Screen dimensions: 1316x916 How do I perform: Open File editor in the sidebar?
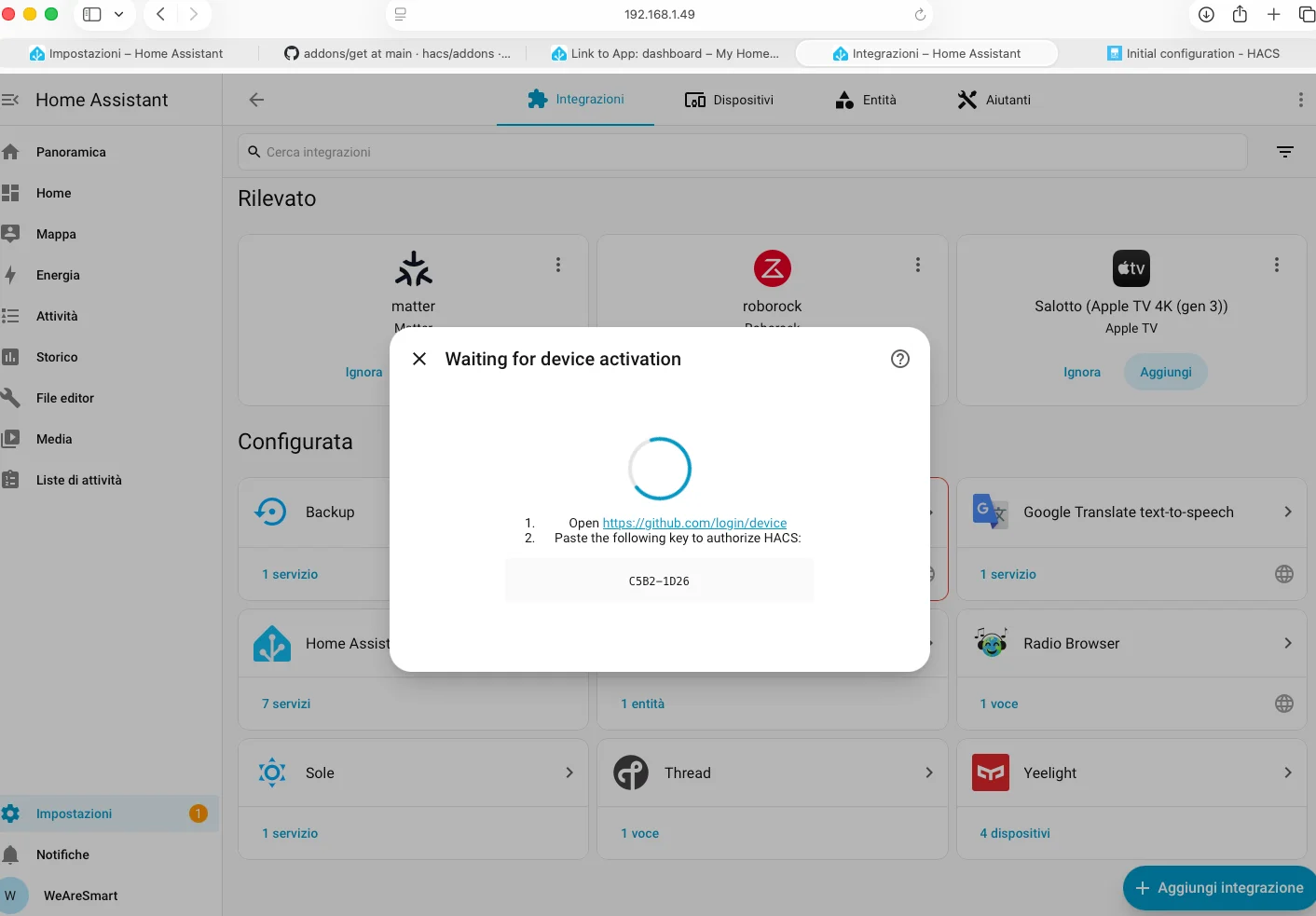point(109,398)
